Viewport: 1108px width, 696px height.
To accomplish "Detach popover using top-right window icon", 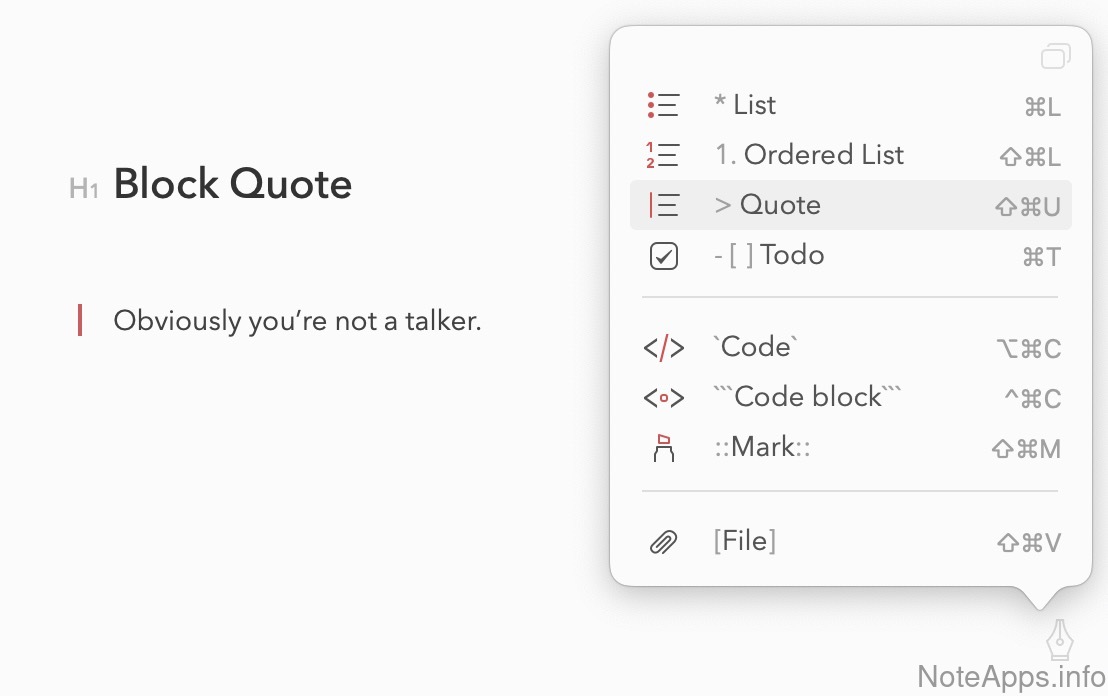I will point(1055,56).
